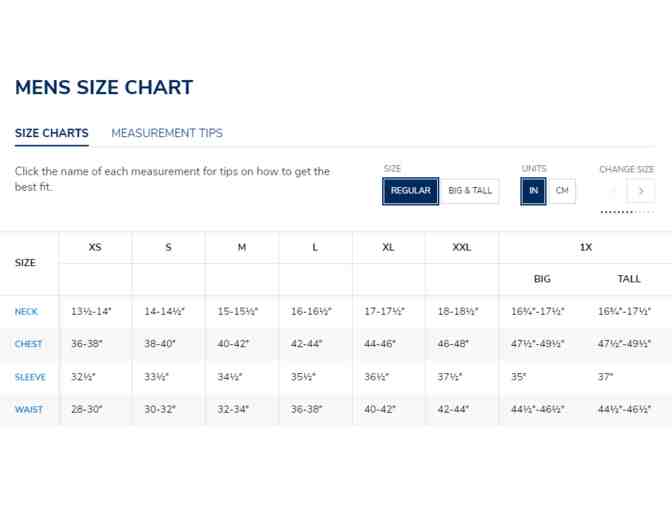Click the Mens Size Chart heading
Image resolution: width=672 pixels, height=510 pixels.
point(104,88)
